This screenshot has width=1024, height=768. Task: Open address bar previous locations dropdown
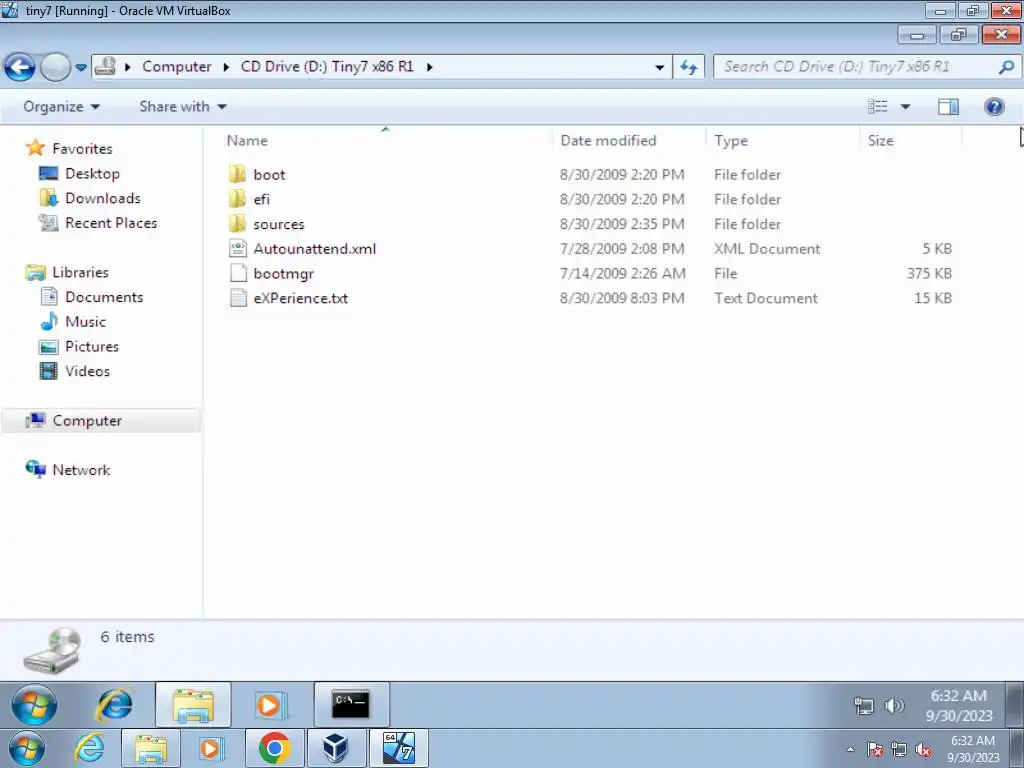pos(660,67)
